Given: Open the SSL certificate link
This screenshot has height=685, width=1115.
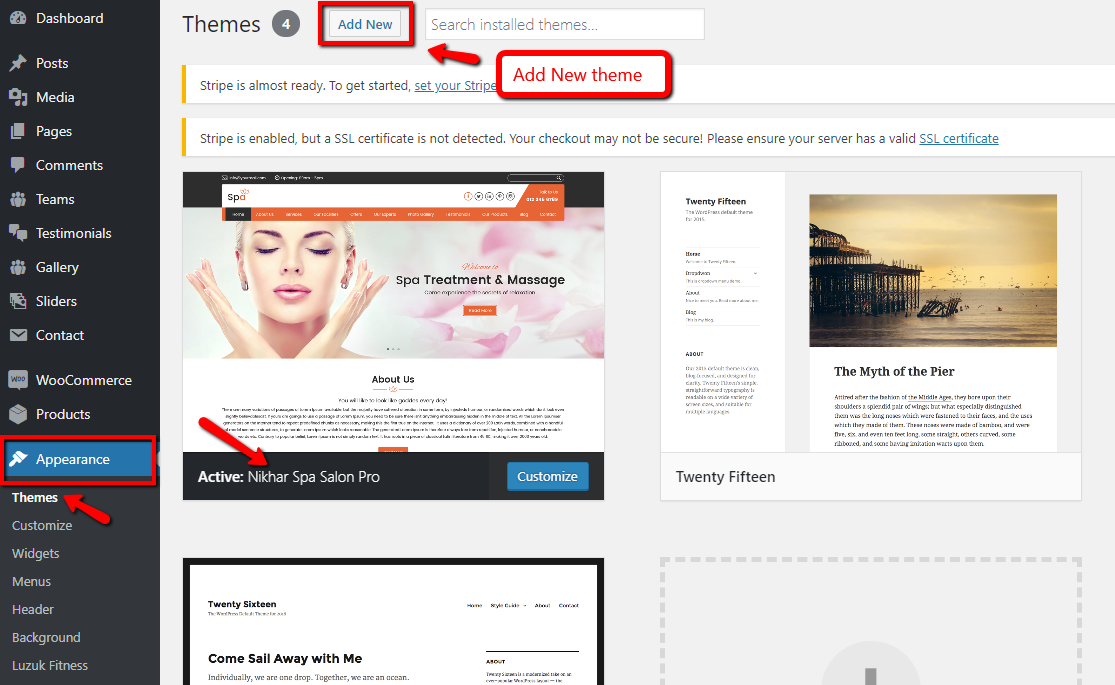Looking at the screenshot, I should pos(959,139).
